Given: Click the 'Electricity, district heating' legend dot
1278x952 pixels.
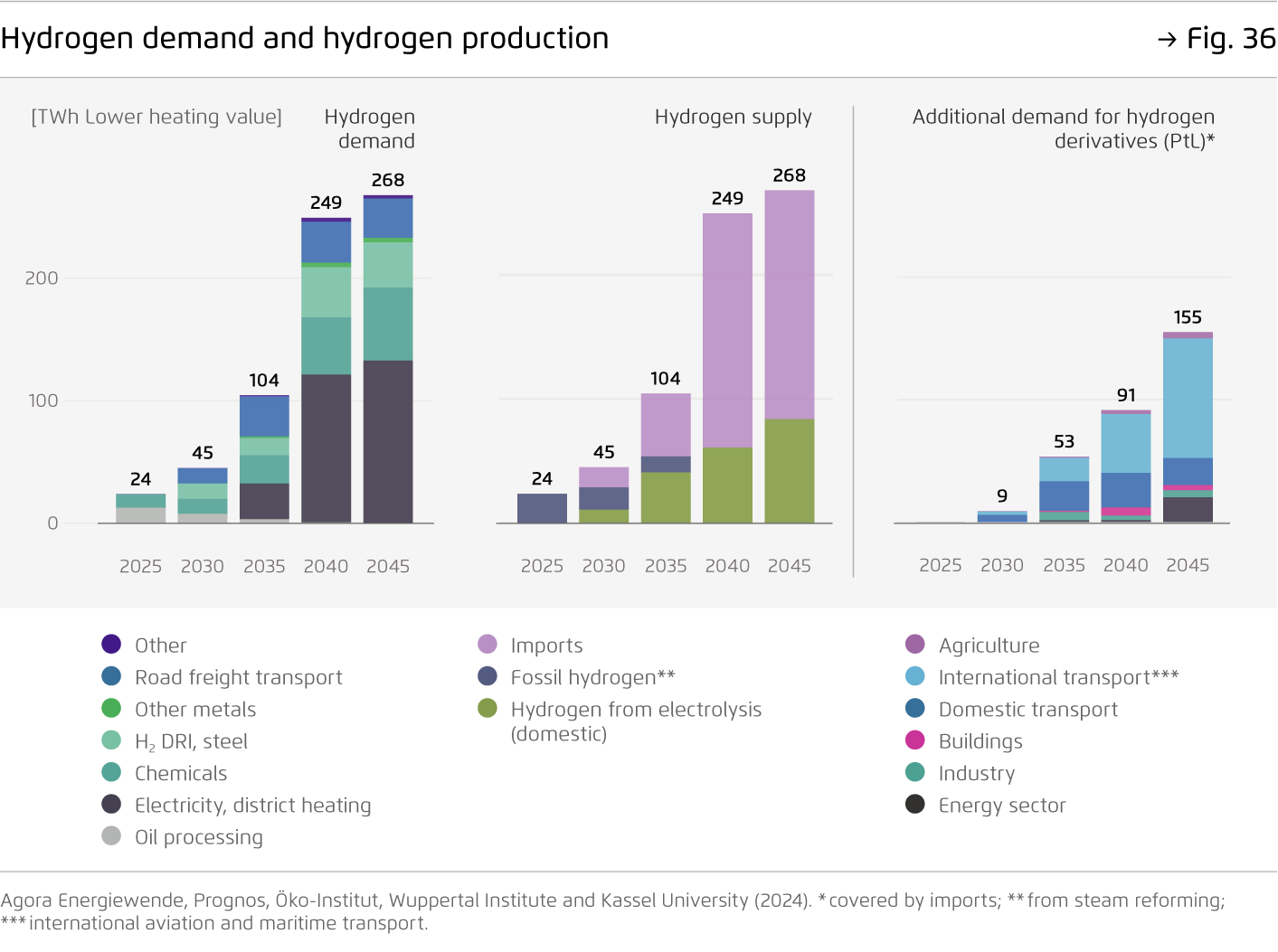Looking at the screenshot, I should [111, 804].
